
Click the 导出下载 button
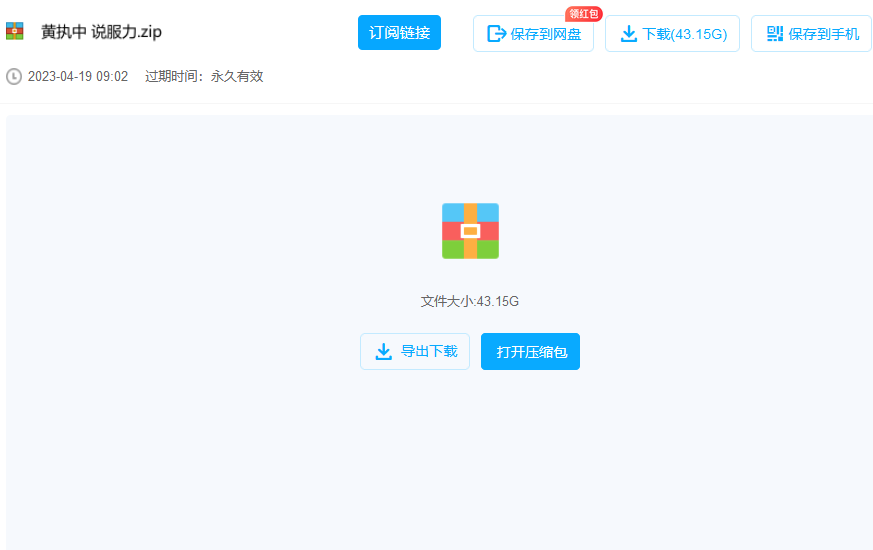click(415, 351)
